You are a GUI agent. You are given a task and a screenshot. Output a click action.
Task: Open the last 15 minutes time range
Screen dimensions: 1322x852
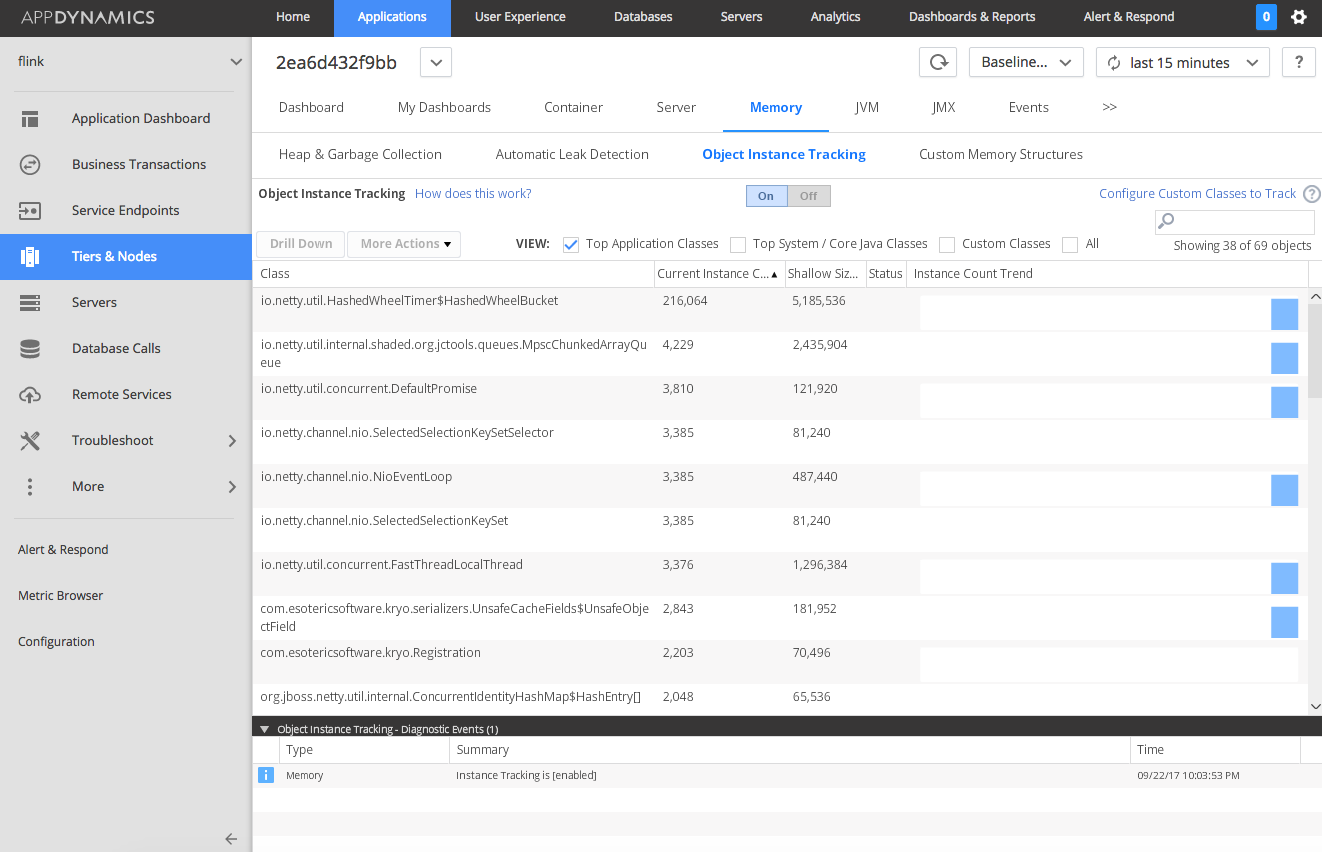1183,62
